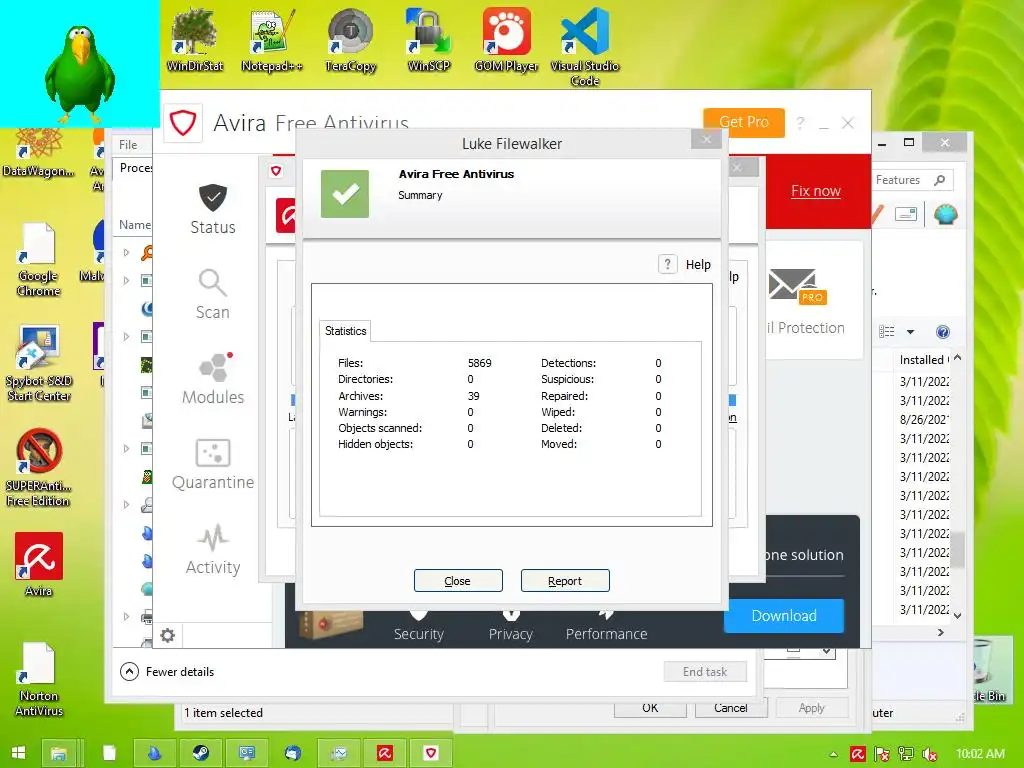Open WinSCP desktop shortcut

point(428,40)
